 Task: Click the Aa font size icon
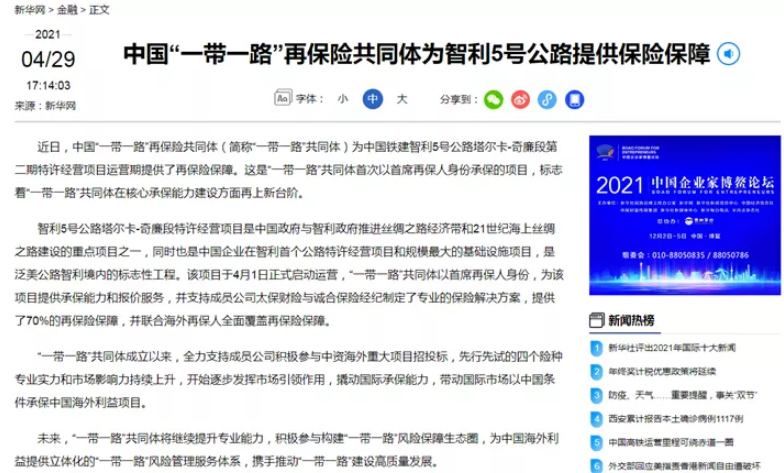(282, 98)
